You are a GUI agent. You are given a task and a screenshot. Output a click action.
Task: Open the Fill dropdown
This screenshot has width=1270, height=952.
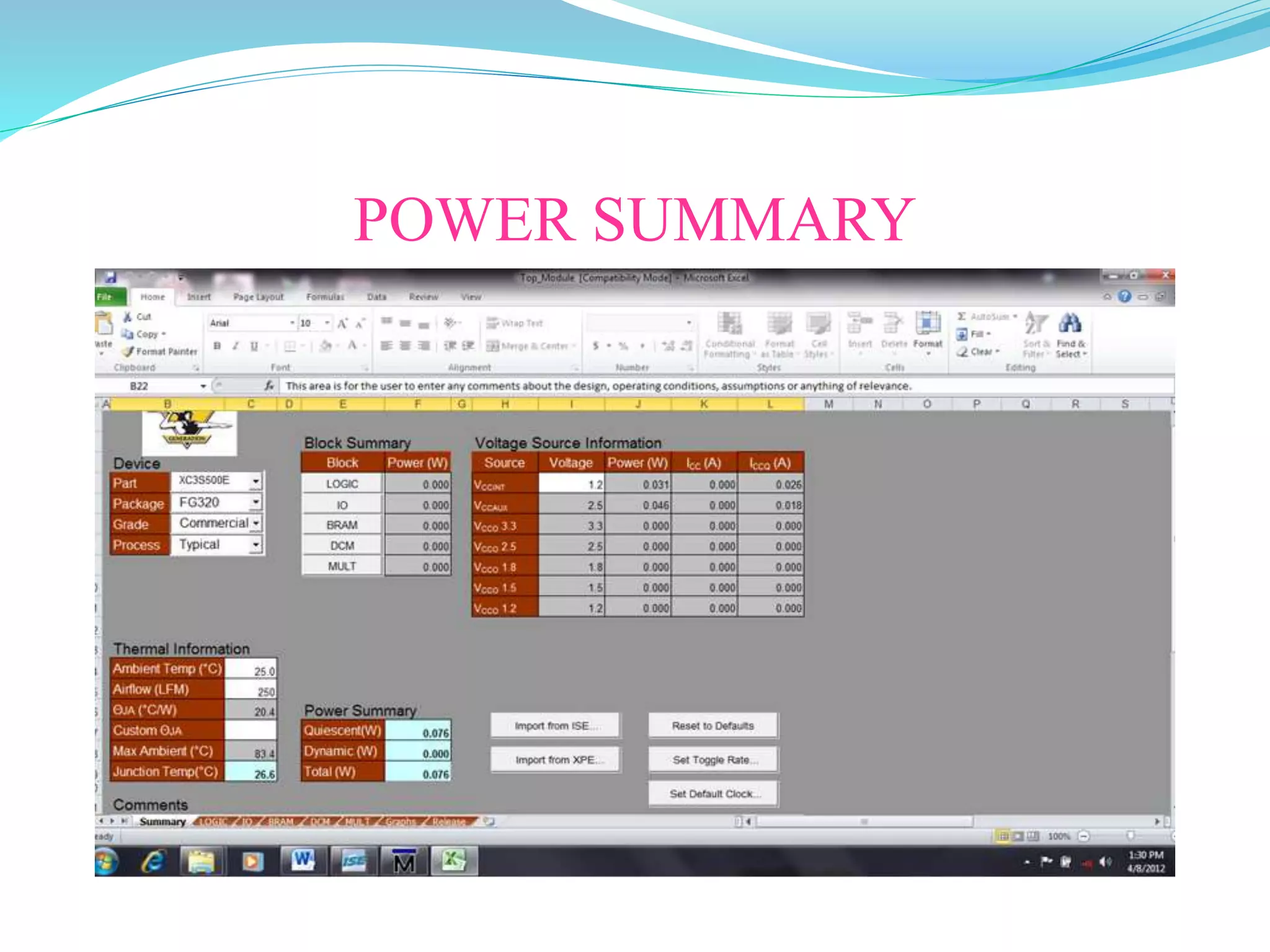974,334
